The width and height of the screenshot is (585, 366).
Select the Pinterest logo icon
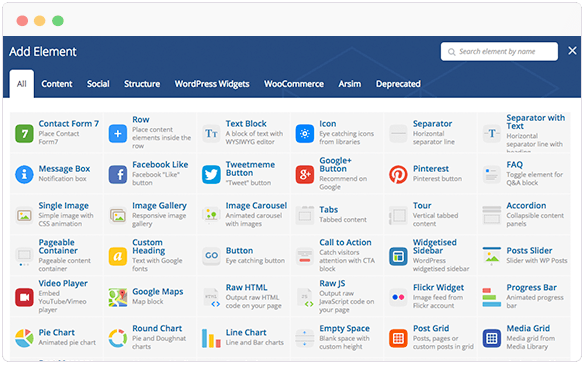398,174
